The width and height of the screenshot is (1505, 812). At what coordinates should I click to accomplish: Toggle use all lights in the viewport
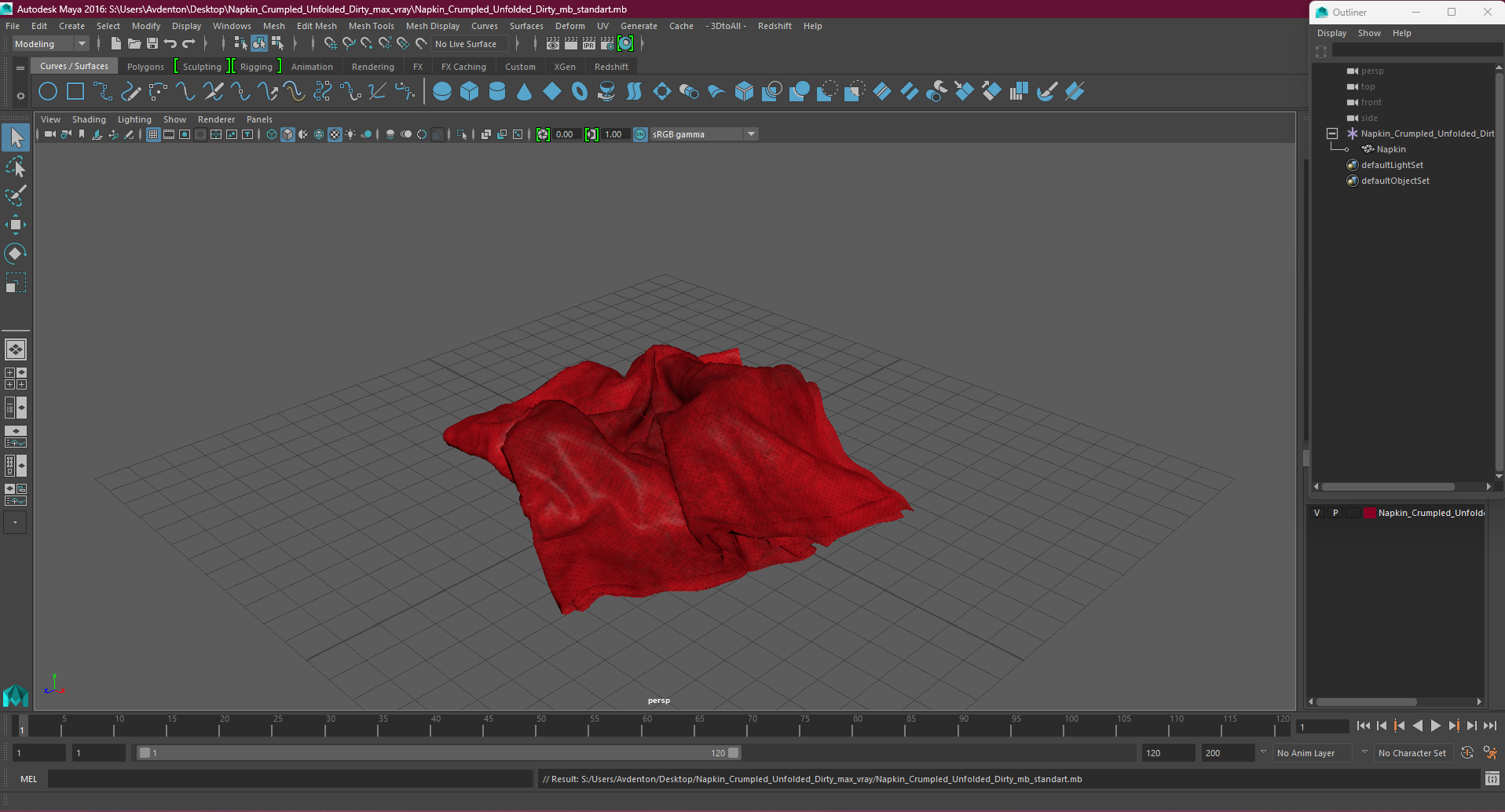point(350,134)
